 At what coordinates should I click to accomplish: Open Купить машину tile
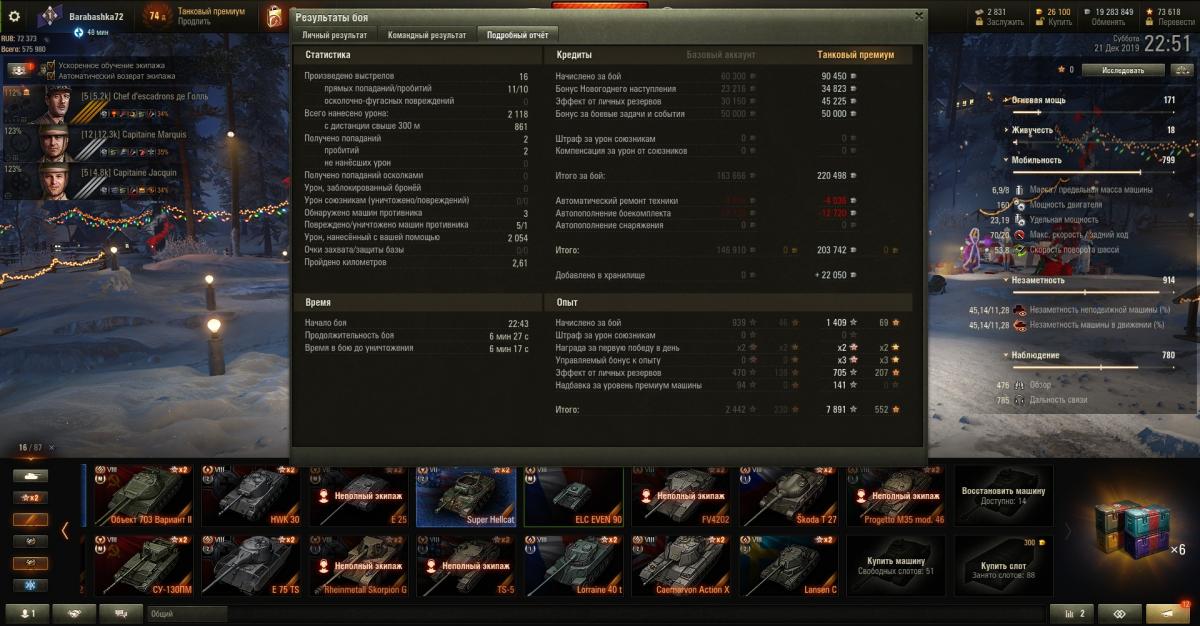click(895, 566)
